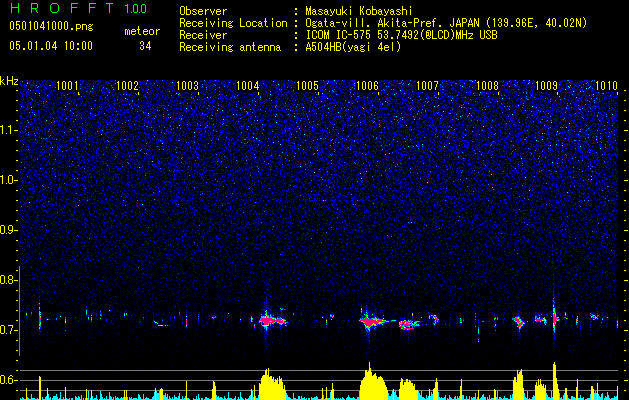Click the strong meteor echo at 1006

(x=373, y=321)
